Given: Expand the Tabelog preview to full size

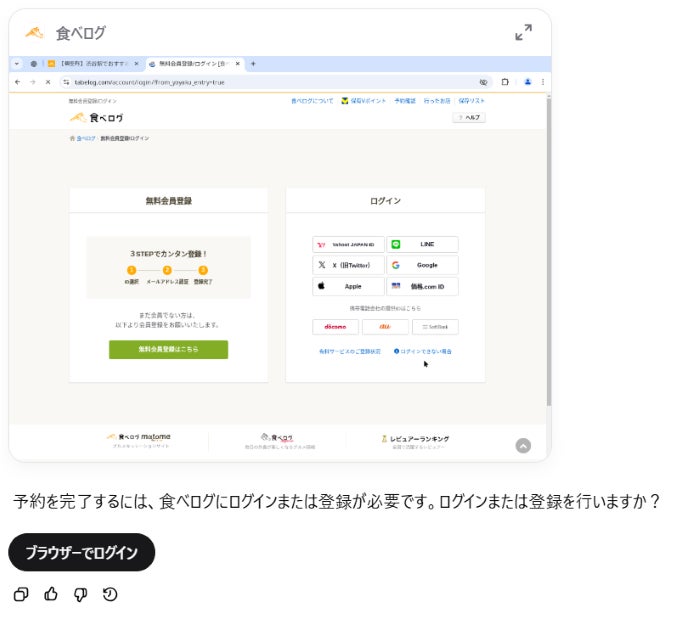Looking at the screenshot, I should (x=523, y=33).
